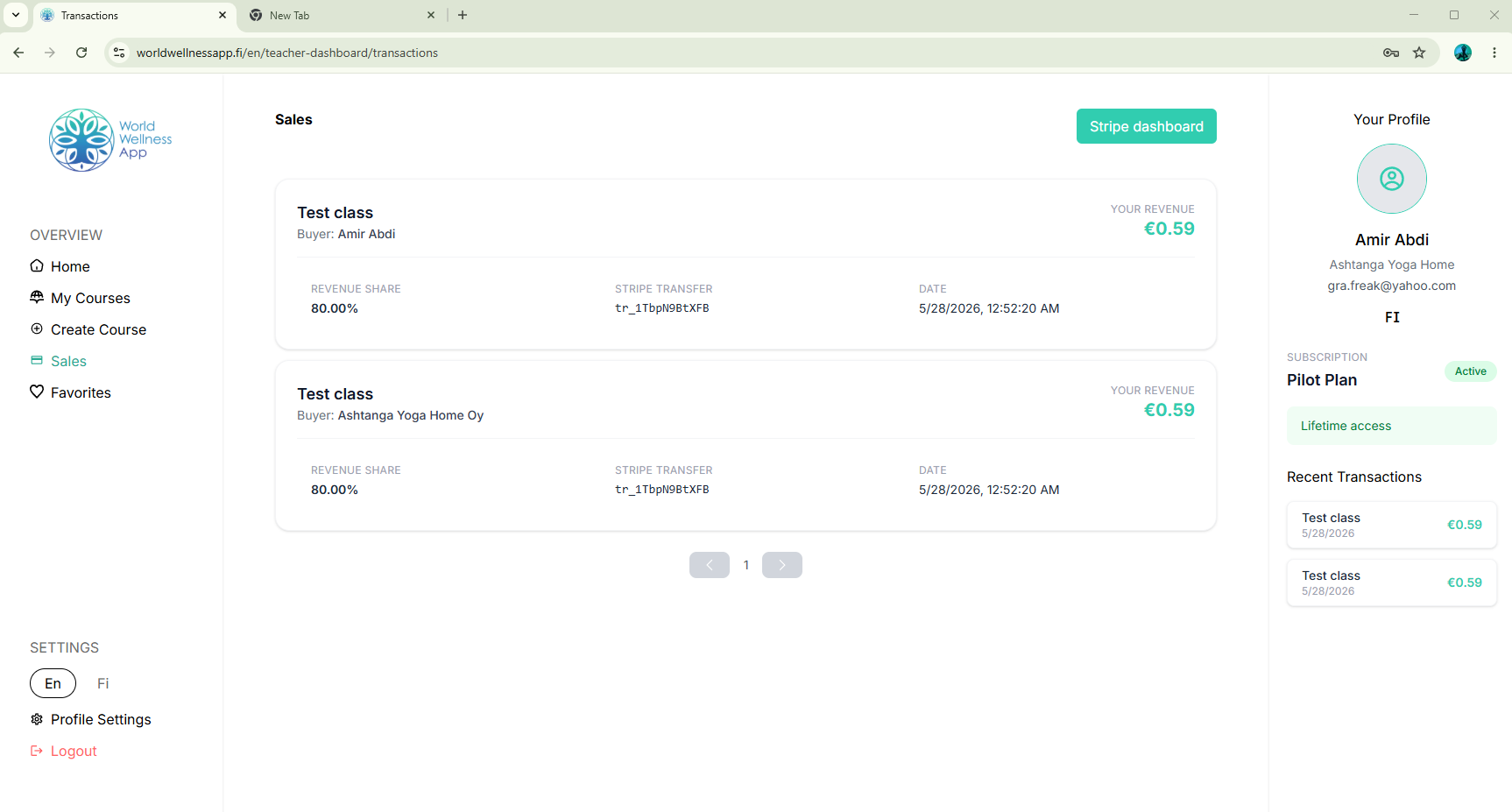Screen dimensions: 1512x812
Task: Bookmark this page with star icon
Action: [1419, 53]
